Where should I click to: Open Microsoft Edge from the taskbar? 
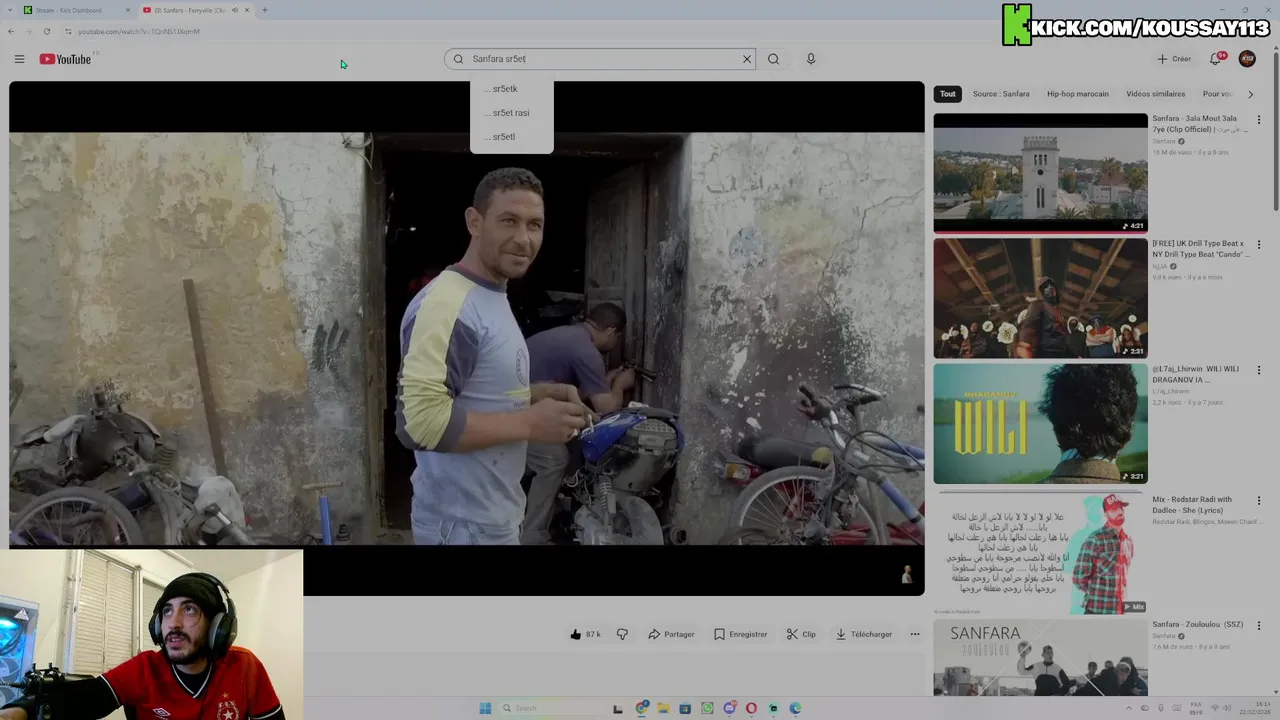795,708
